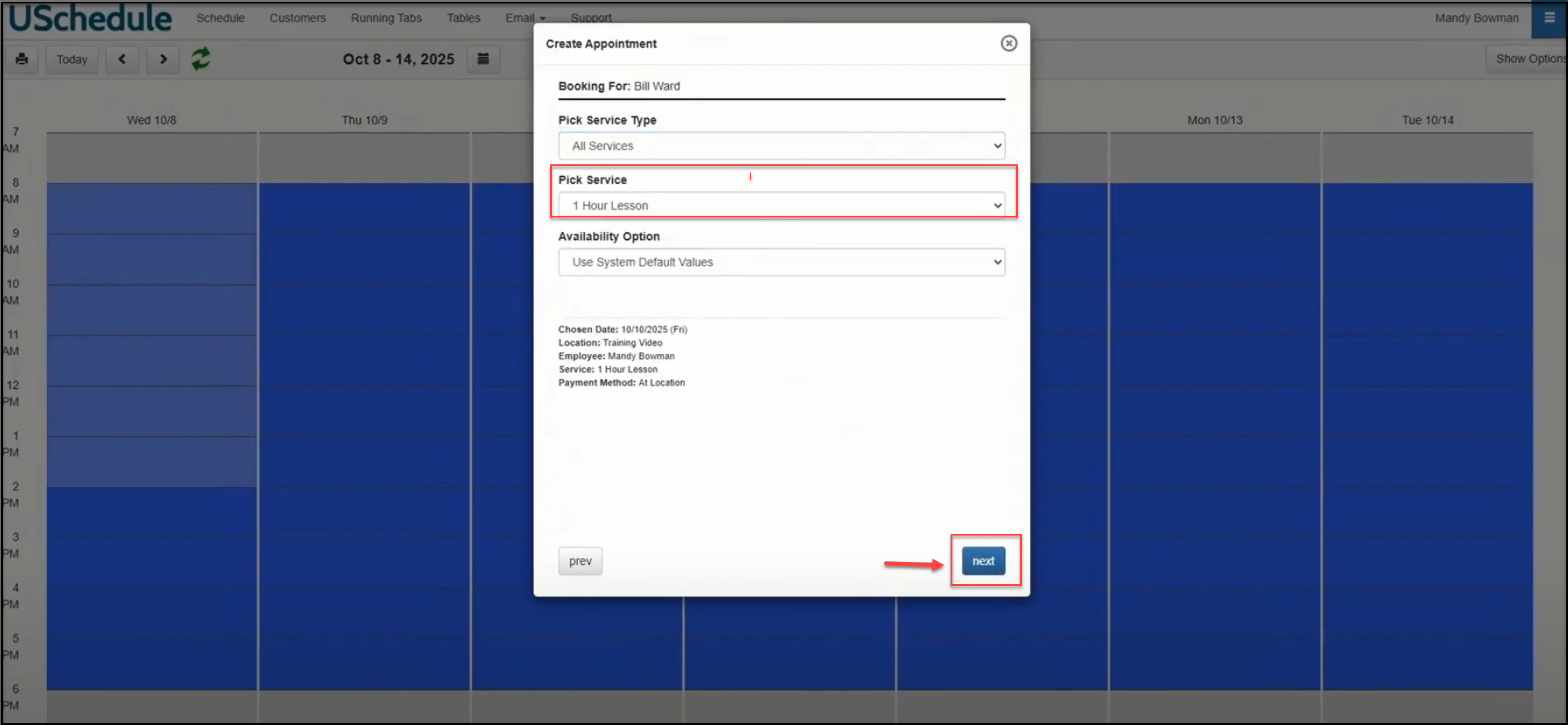Open the hamburger menu icon
The width and height of the screenshot is (1568, 725).
[x=1549, y=18]
